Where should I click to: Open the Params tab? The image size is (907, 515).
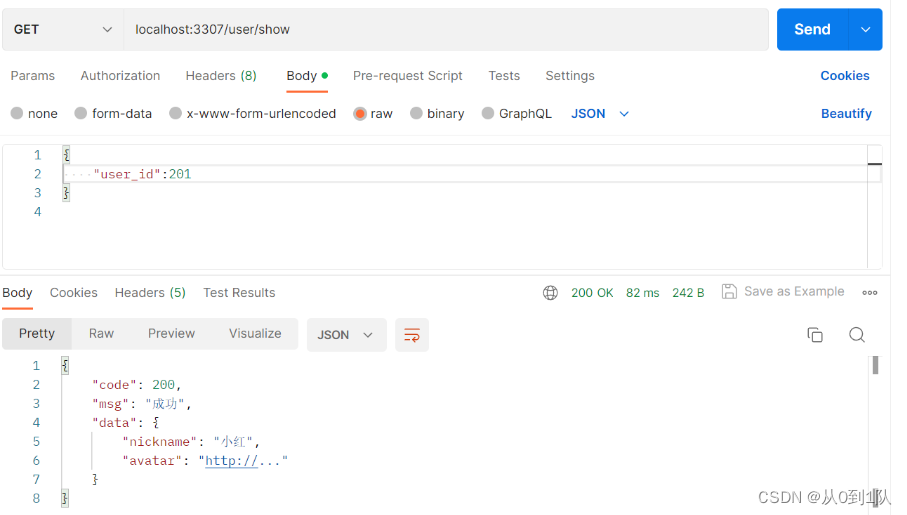[32, 76]
